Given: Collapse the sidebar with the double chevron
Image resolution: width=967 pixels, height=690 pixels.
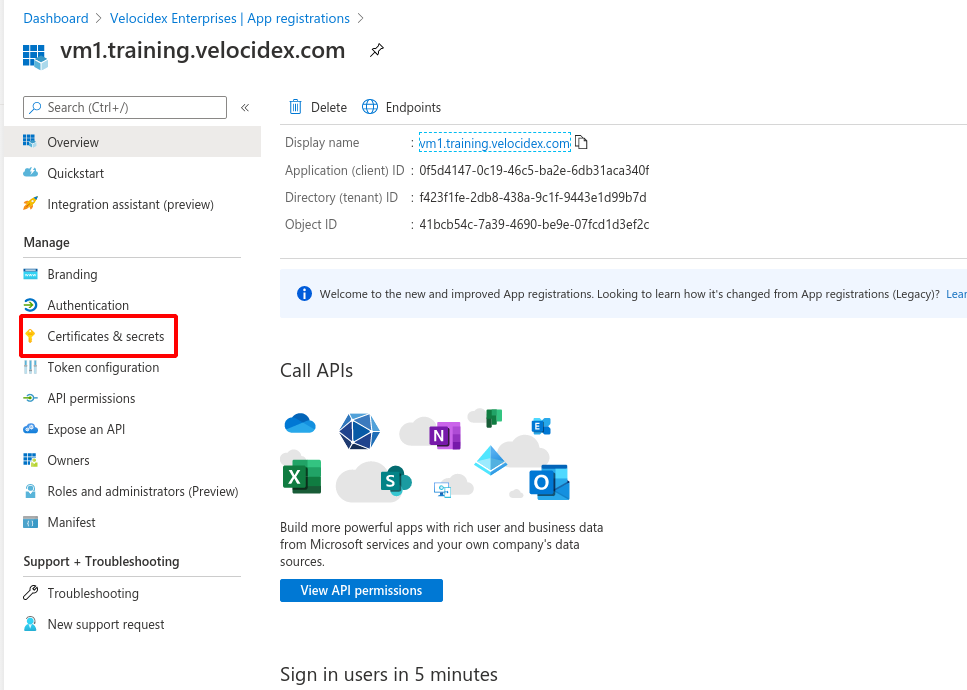Looking at the screenshot, I should pyautogui.click(x=245, y=107).
